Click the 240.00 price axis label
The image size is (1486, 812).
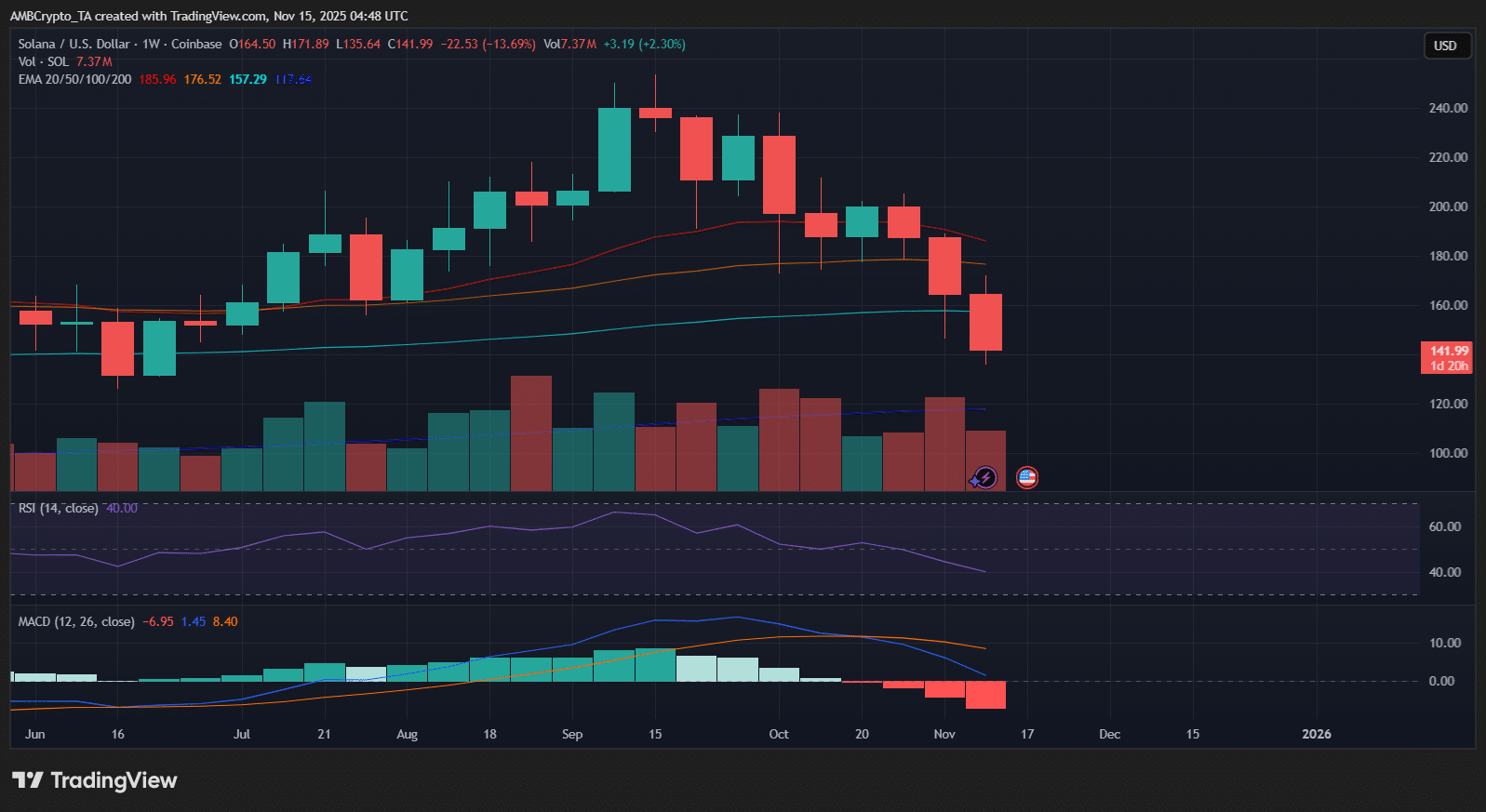(1448, 108)
